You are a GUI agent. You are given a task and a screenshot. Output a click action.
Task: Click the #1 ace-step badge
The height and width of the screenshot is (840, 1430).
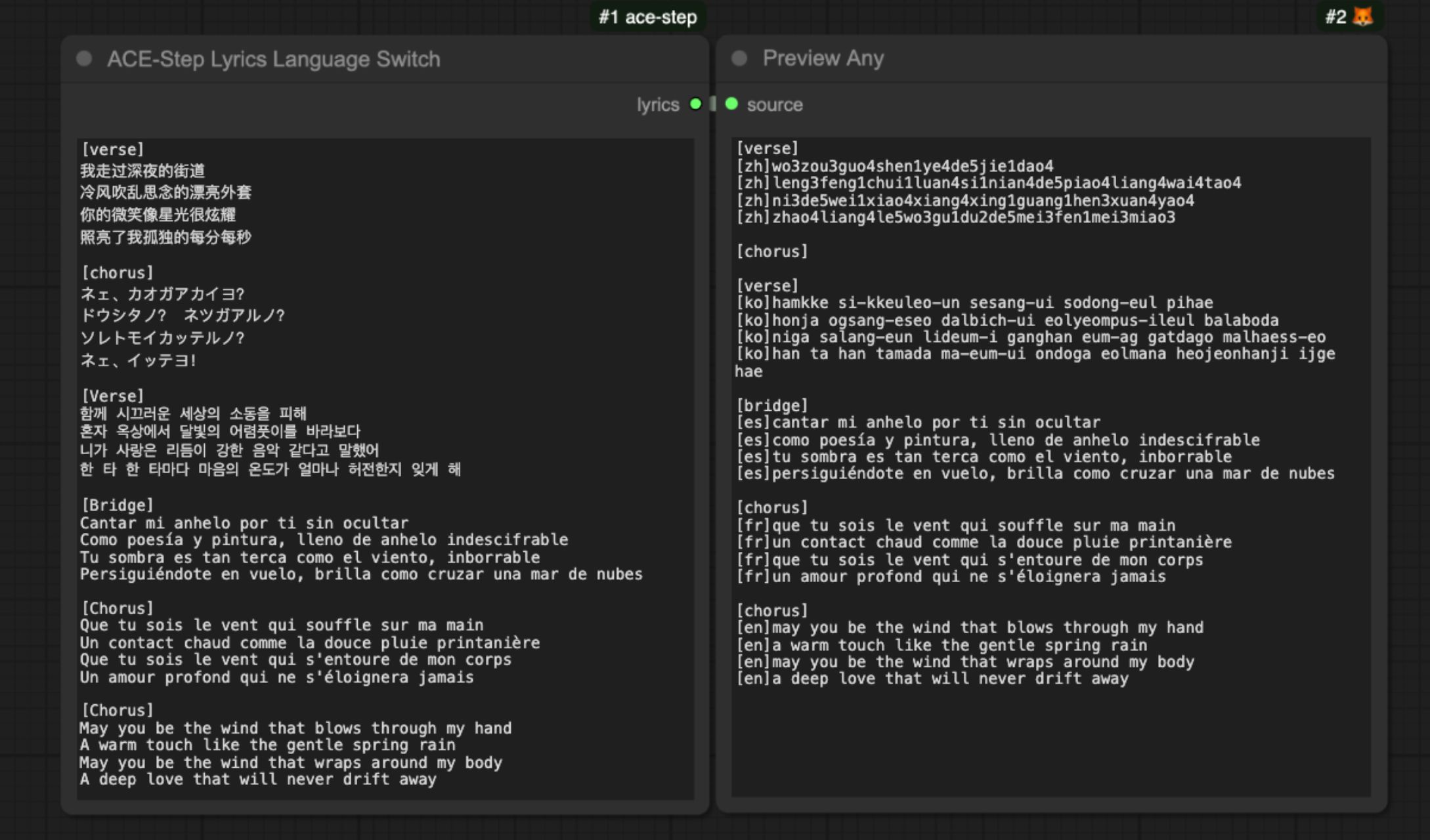coord(648,16)
